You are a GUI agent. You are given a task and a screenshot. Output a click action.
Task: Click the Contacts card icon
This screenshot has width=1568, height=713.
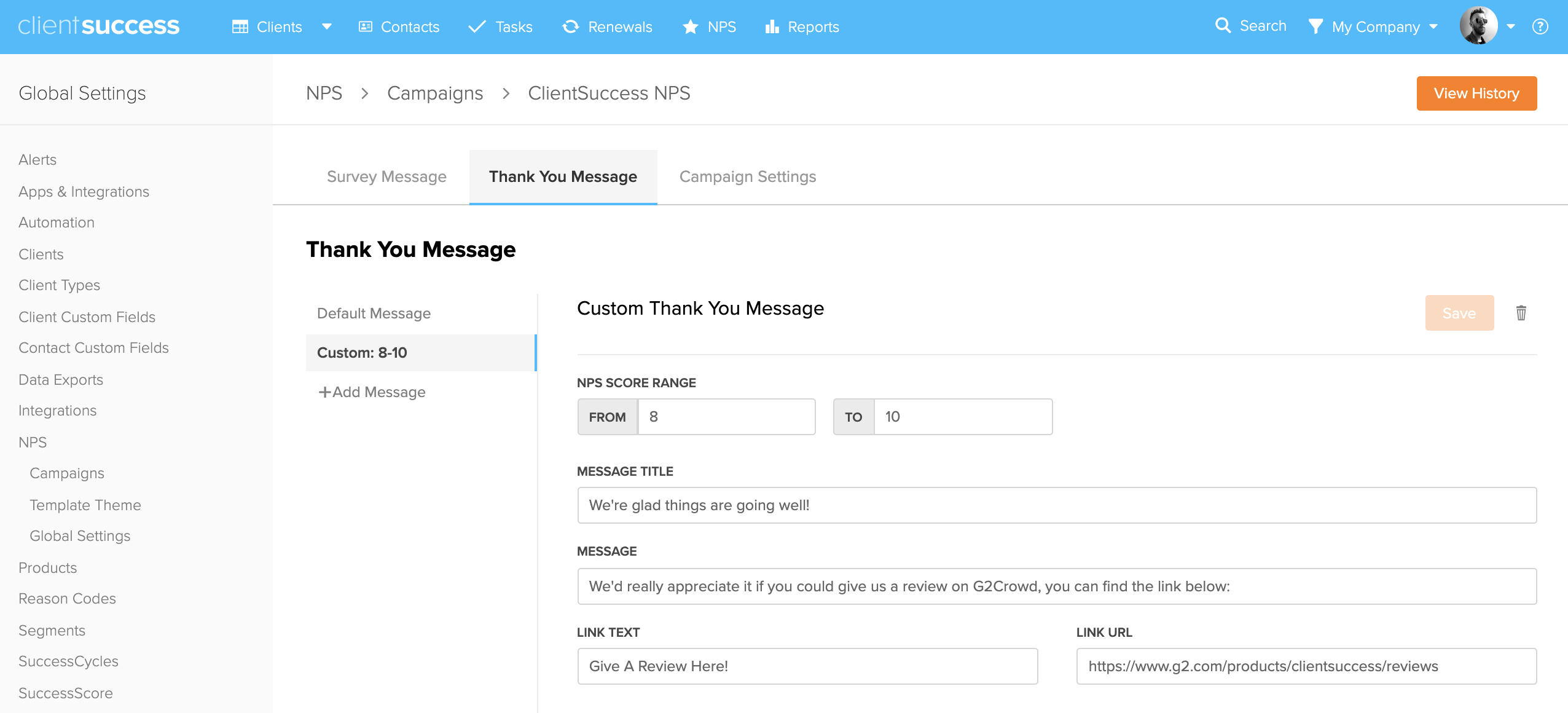[366, 26]
